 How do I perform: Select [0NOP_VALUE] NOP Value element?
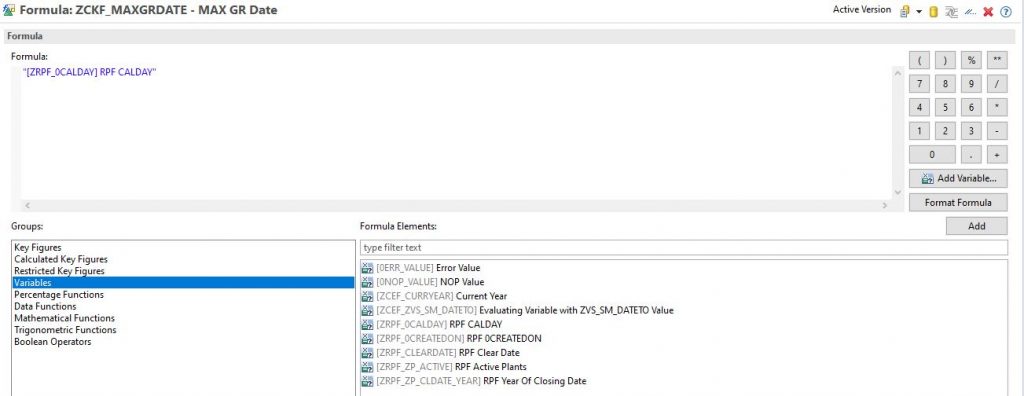(430, 282)
